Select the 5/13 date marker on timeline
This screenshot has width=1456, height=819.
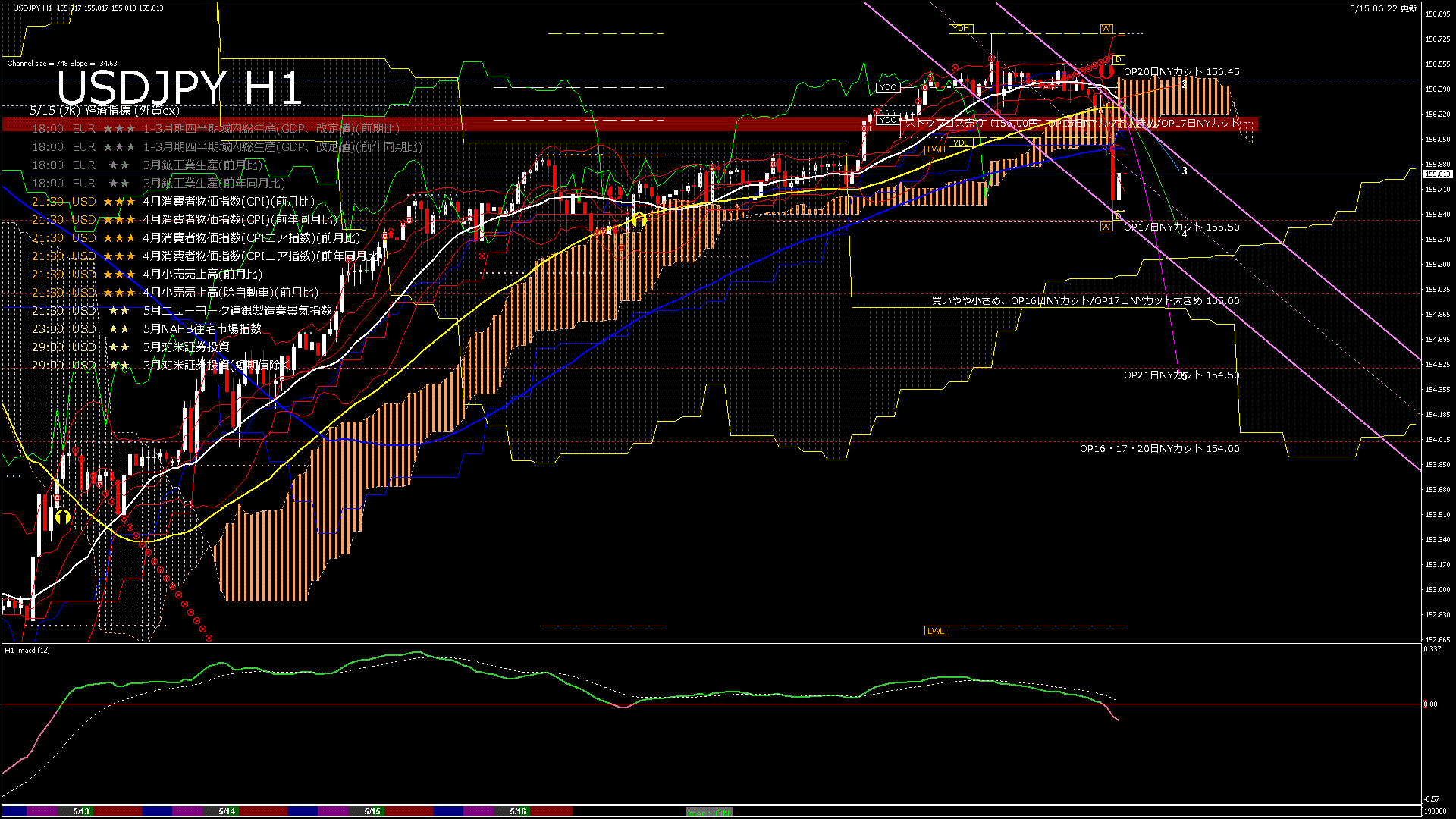coord(81,811)
